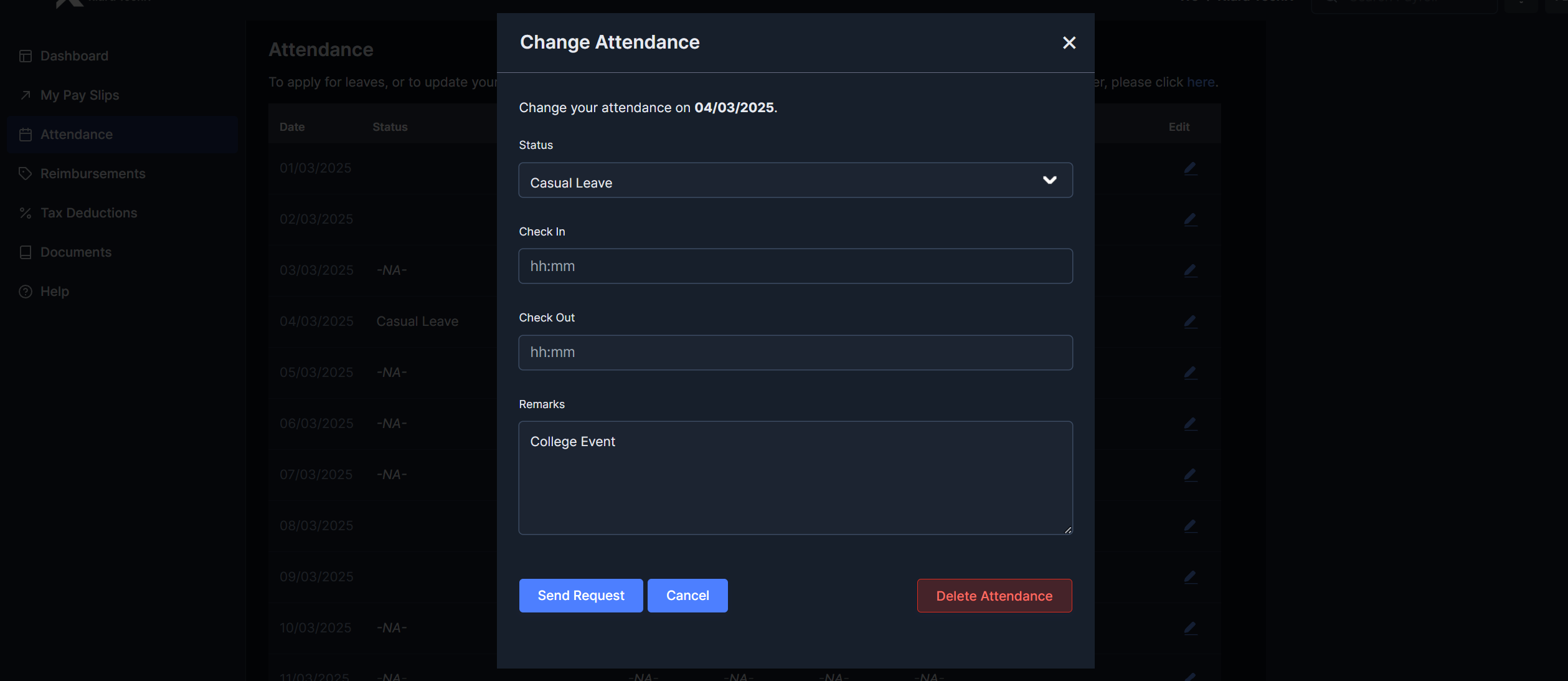
Task: Click edit pencil for 01/03/2025 row
Action: (x=1190, y=168)
